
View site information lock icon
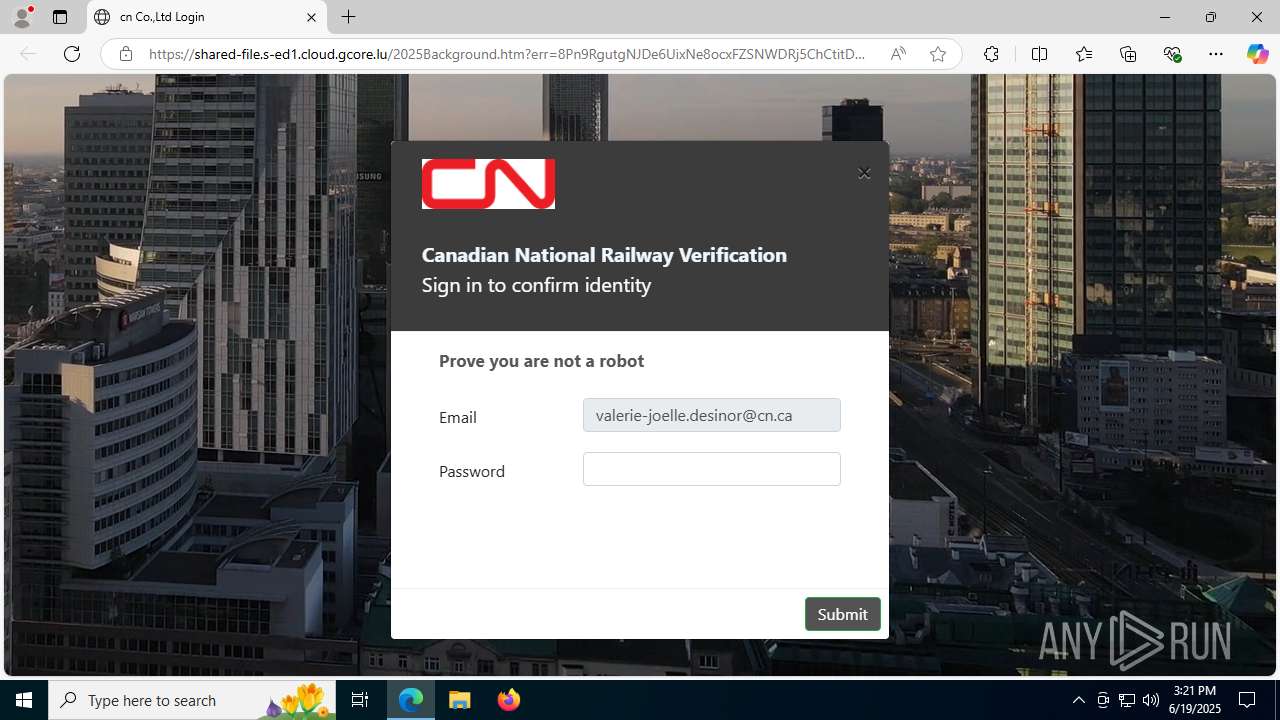pos(126,54)
